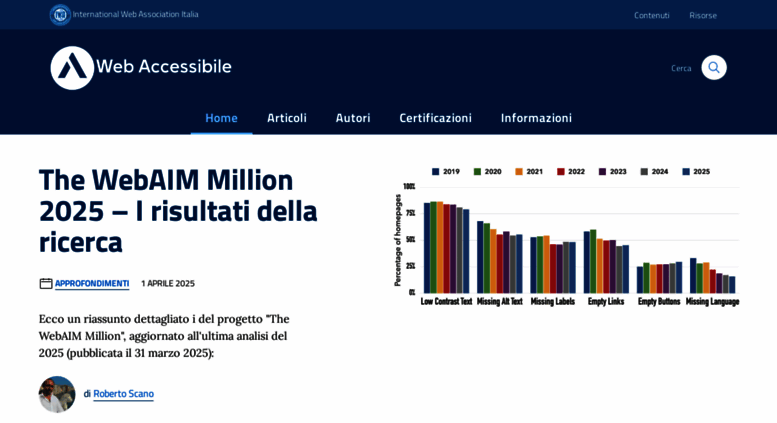
Task: Open the Approfondimenti category link
Action: [x=92, y=283]
